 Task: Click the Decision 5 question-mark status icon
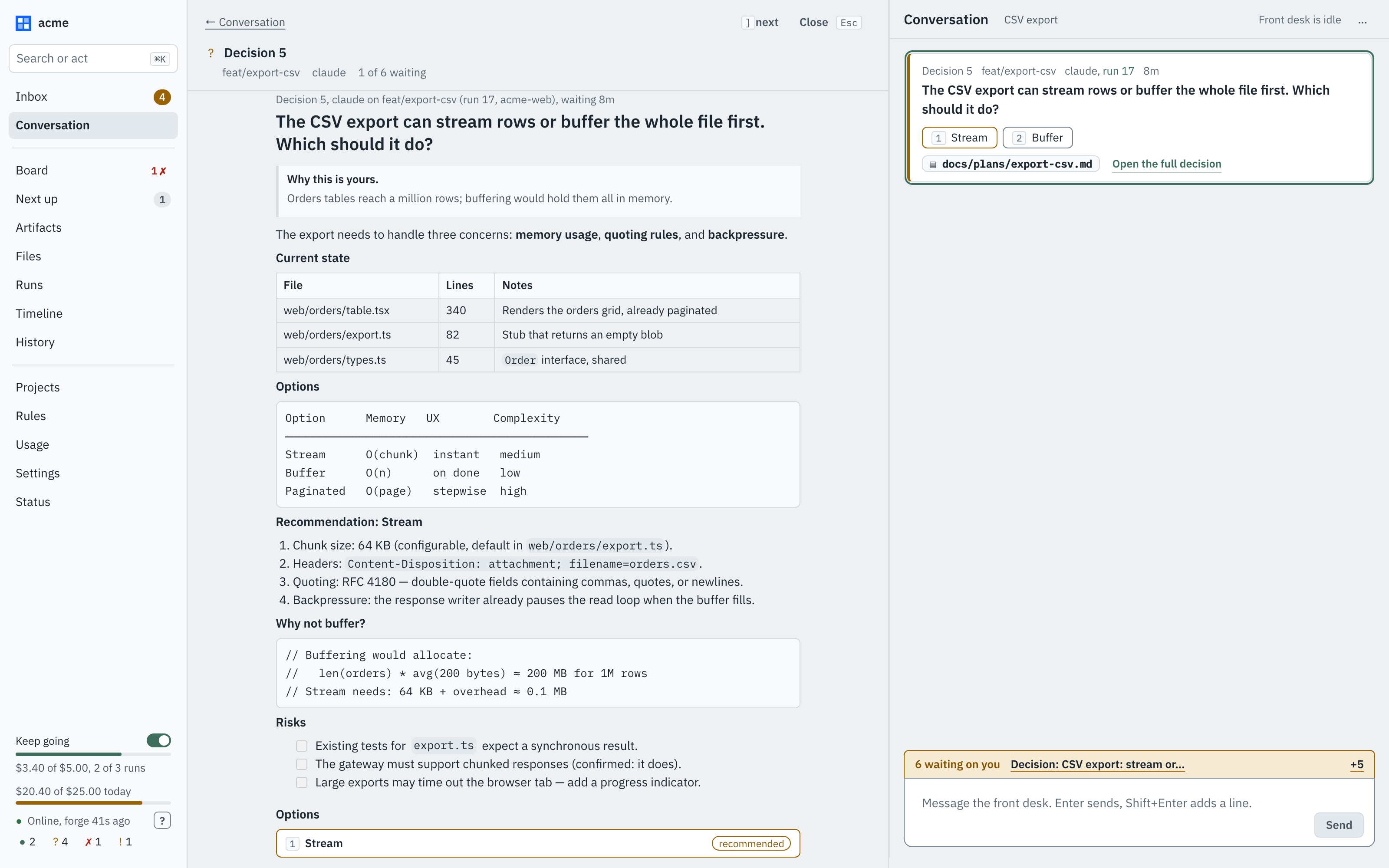211,53
